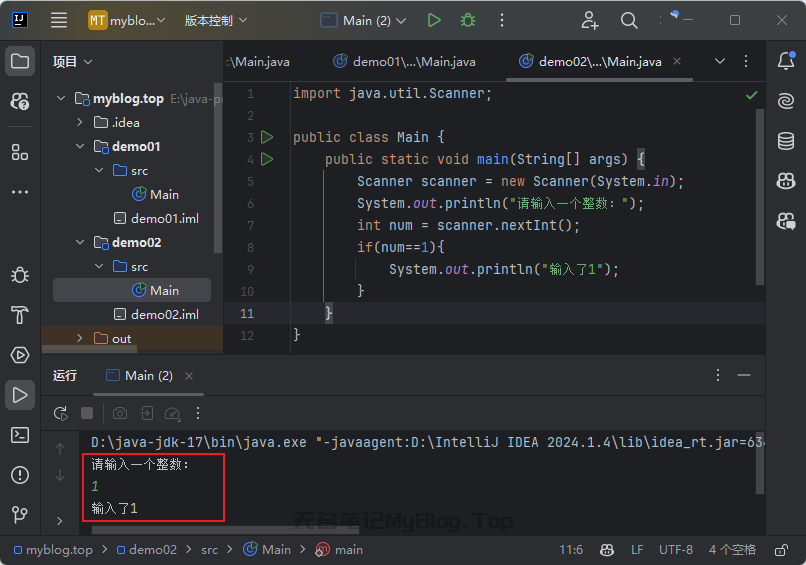Screen dimensions: 806x565
Task: Open the main hamburger menu
Action: (x=59, y=21)
